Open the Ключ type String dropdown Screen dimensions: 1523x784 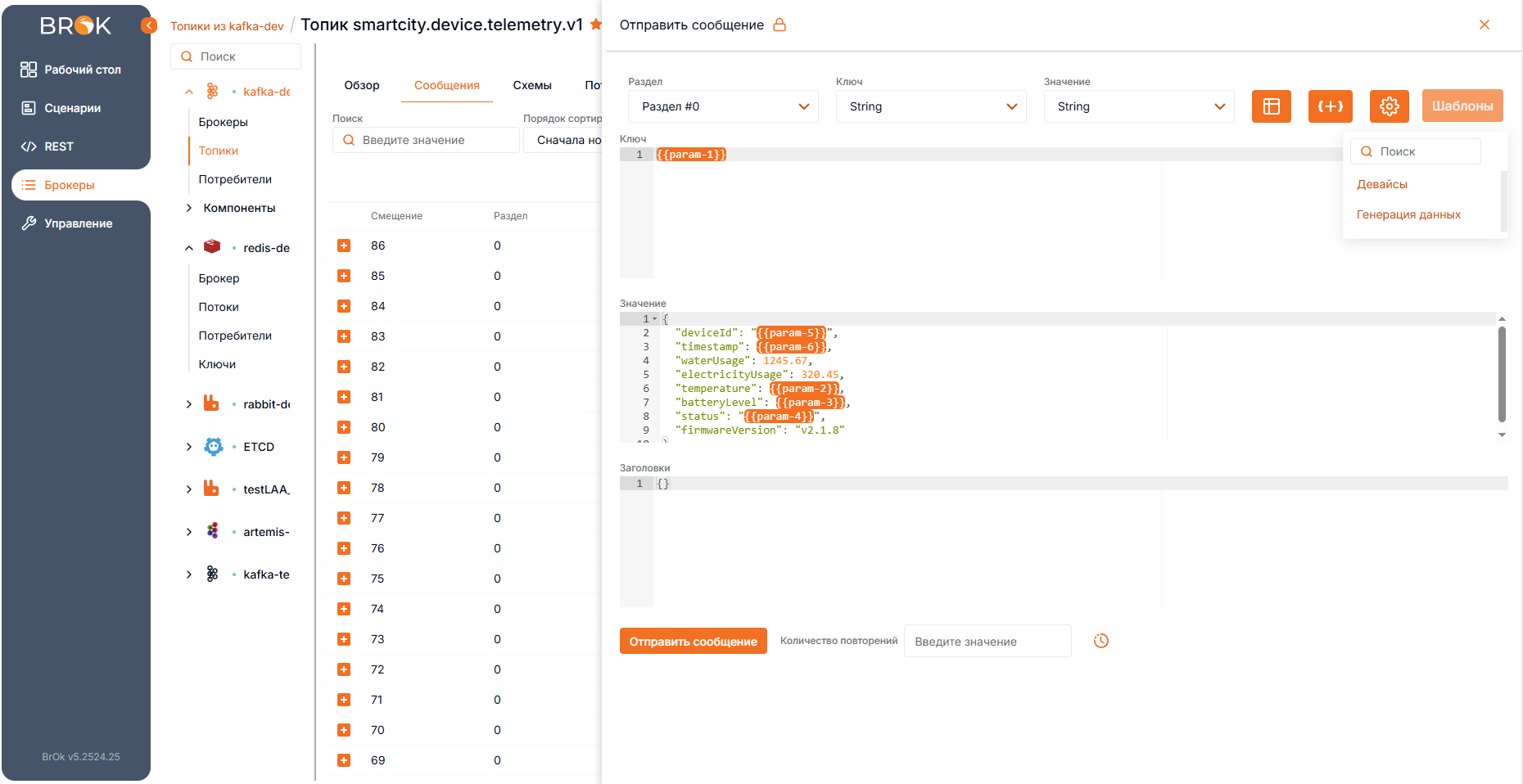(931, 106)
